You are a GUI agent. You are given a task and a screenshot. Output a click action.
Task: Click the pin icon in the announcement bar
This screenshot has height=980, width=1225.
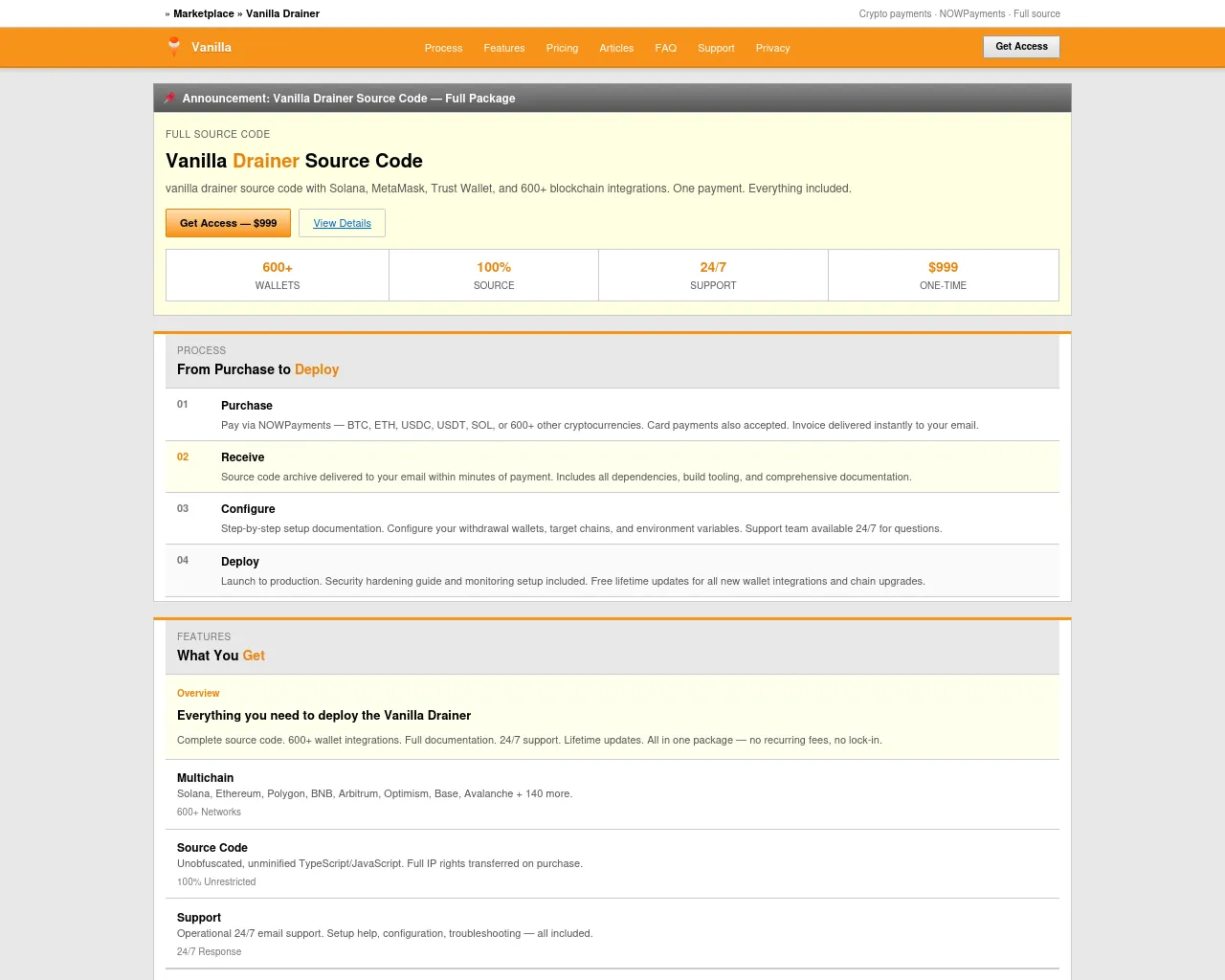pyautogui.click(x=170, y=98)
